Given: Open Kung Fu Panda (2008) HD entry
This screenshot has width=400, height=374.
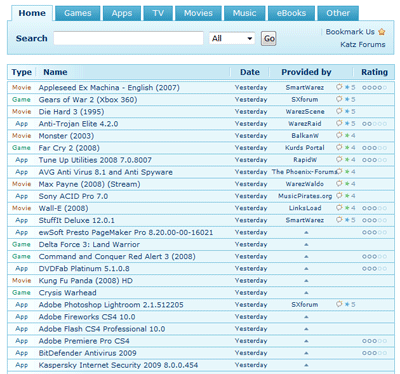Looking at the screenshot, I should coord(86,281).
